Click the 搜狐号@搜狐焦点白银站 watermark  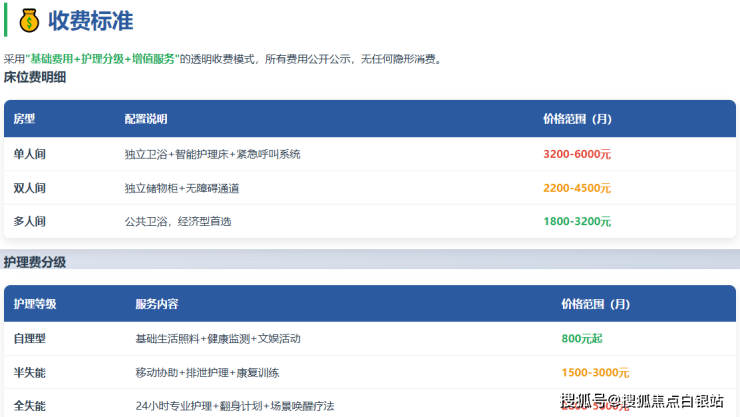coord(642,402)
